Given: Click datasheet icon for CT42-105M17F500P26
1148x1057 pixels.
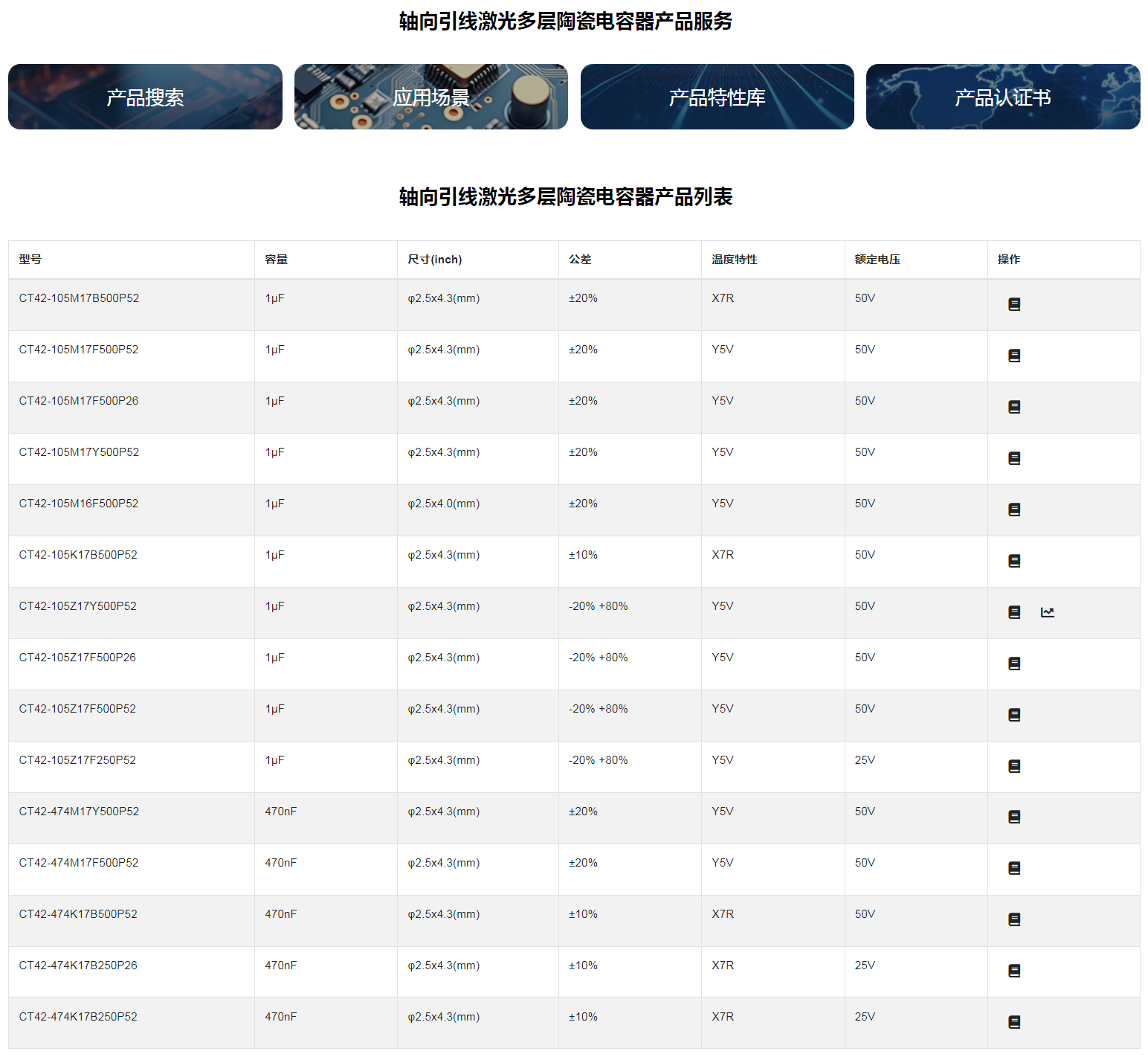Looking at the screenshot, I should coord(1014,407).
